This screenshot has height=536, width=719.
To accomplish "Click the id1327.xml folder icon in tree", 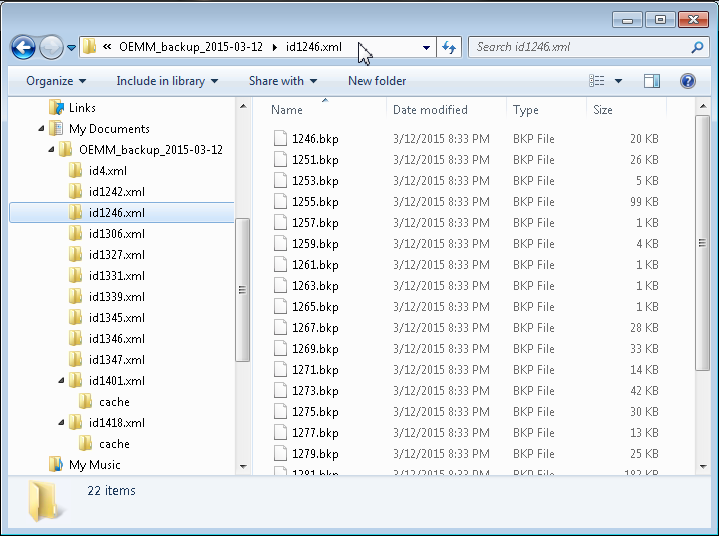I will pos(75,255).
